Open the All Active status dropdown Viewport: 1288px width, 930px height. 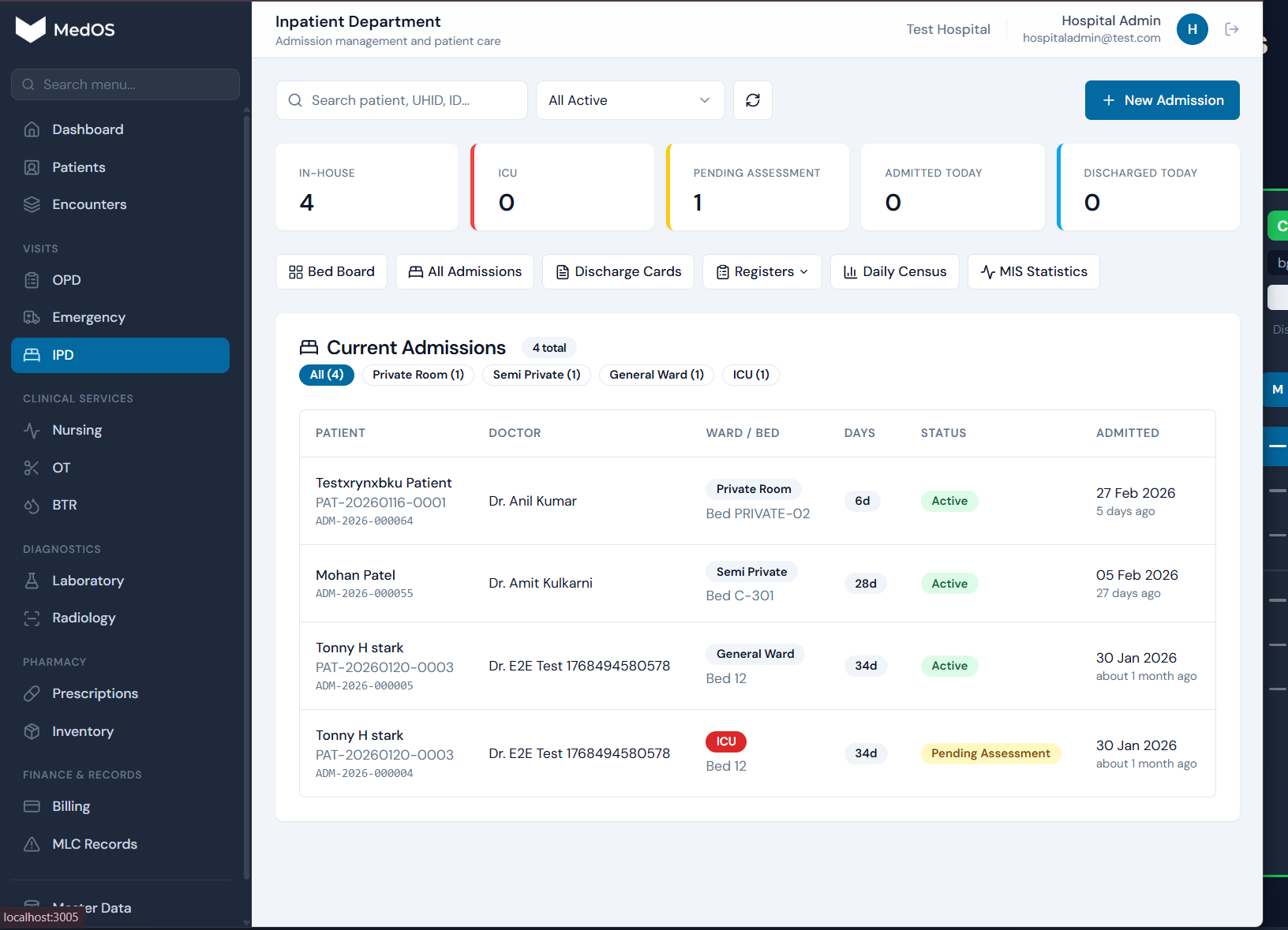pos(629,100)
